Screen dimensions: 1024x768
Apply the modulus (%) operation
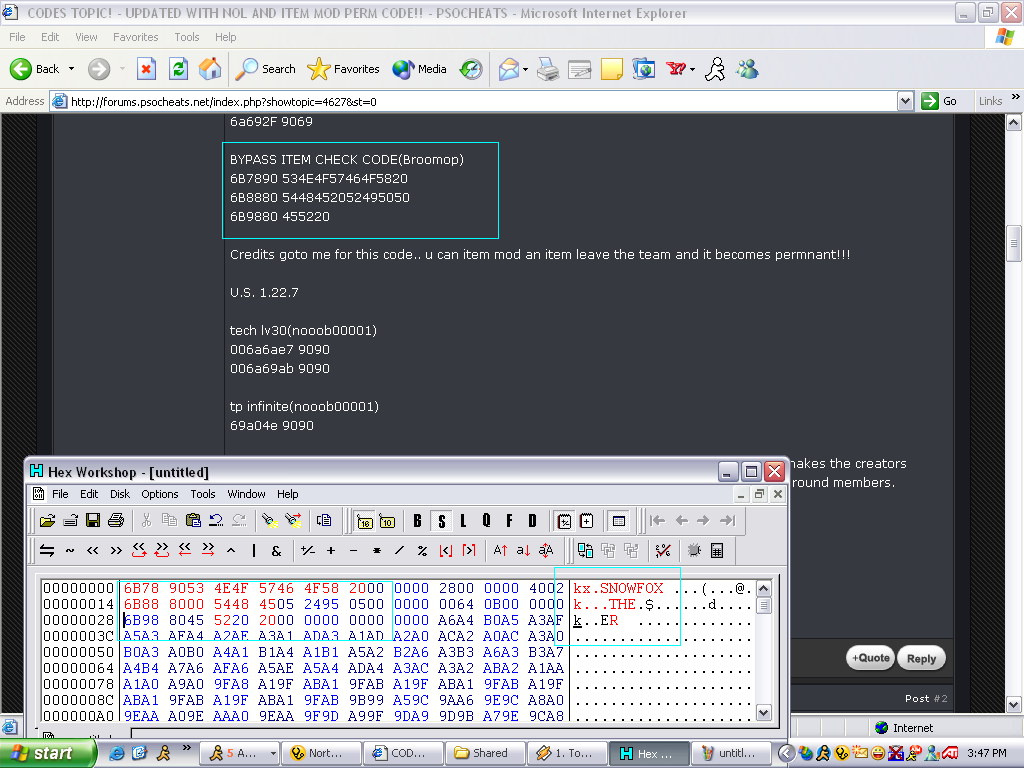[423, 551]
